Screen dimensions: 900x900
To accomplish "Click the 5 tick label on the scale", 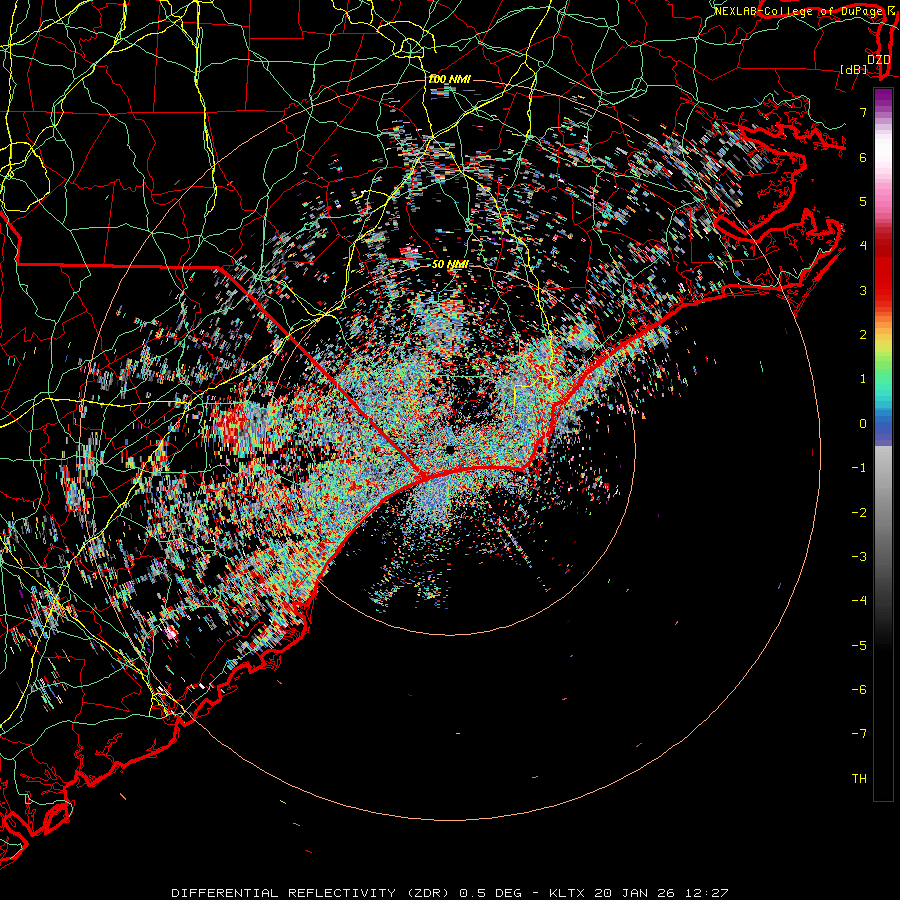I will point(863,201).
